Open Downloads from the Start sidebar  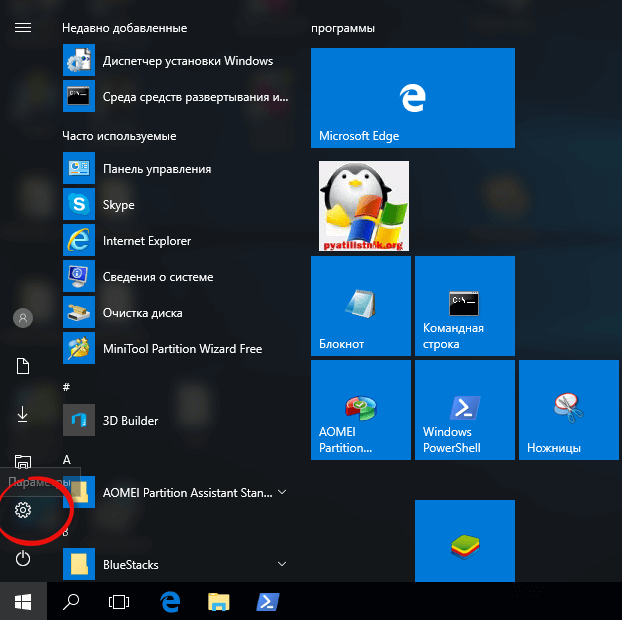(23, 414)
